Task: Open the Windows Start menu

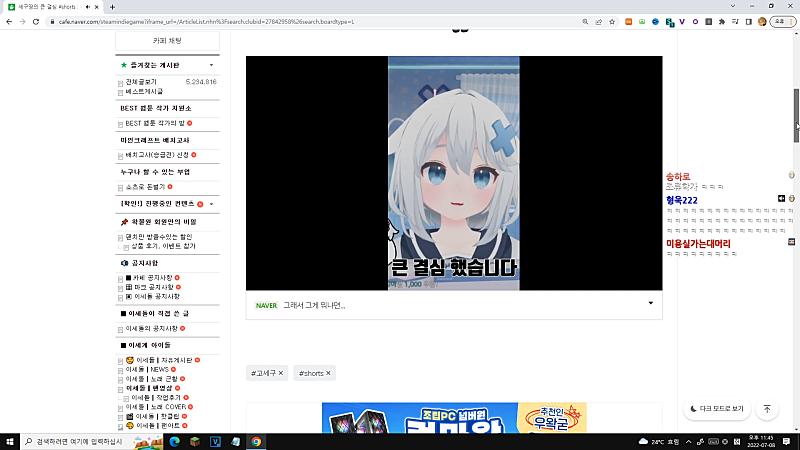Action: (x=10, y=441)
